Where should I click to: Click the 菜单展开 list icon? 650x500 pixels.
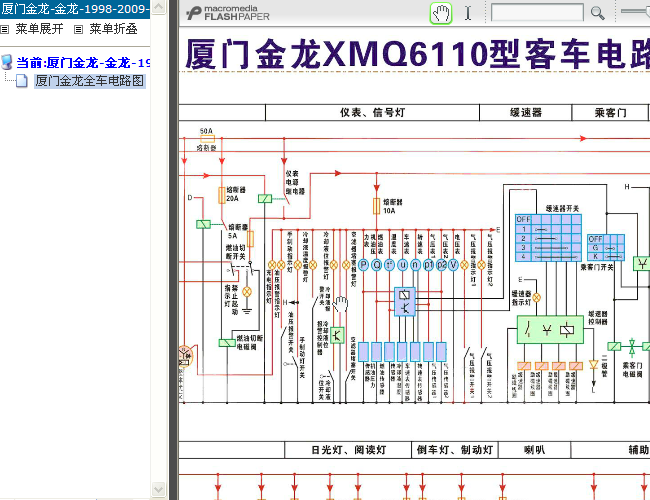click(x=5, y=29)
